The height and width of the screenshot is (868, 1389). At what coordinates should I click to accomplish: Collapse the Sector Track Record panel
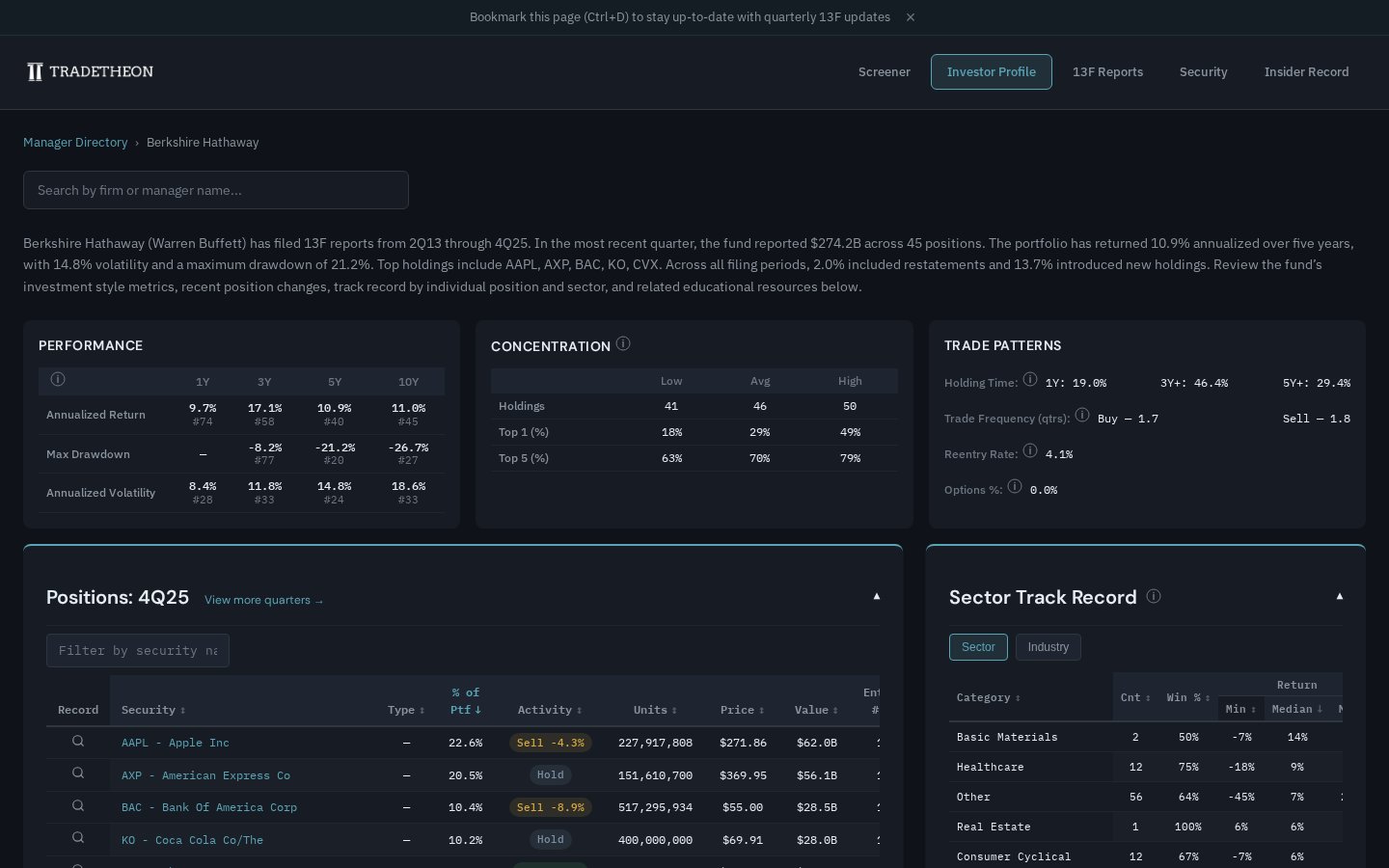(x=1340, y=596)
